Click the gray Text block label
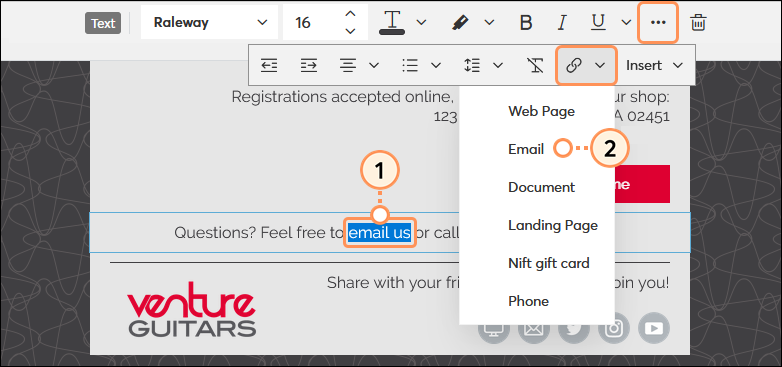Screen dimensions: 782x367 pyautogui.click(x=103, y=23)
